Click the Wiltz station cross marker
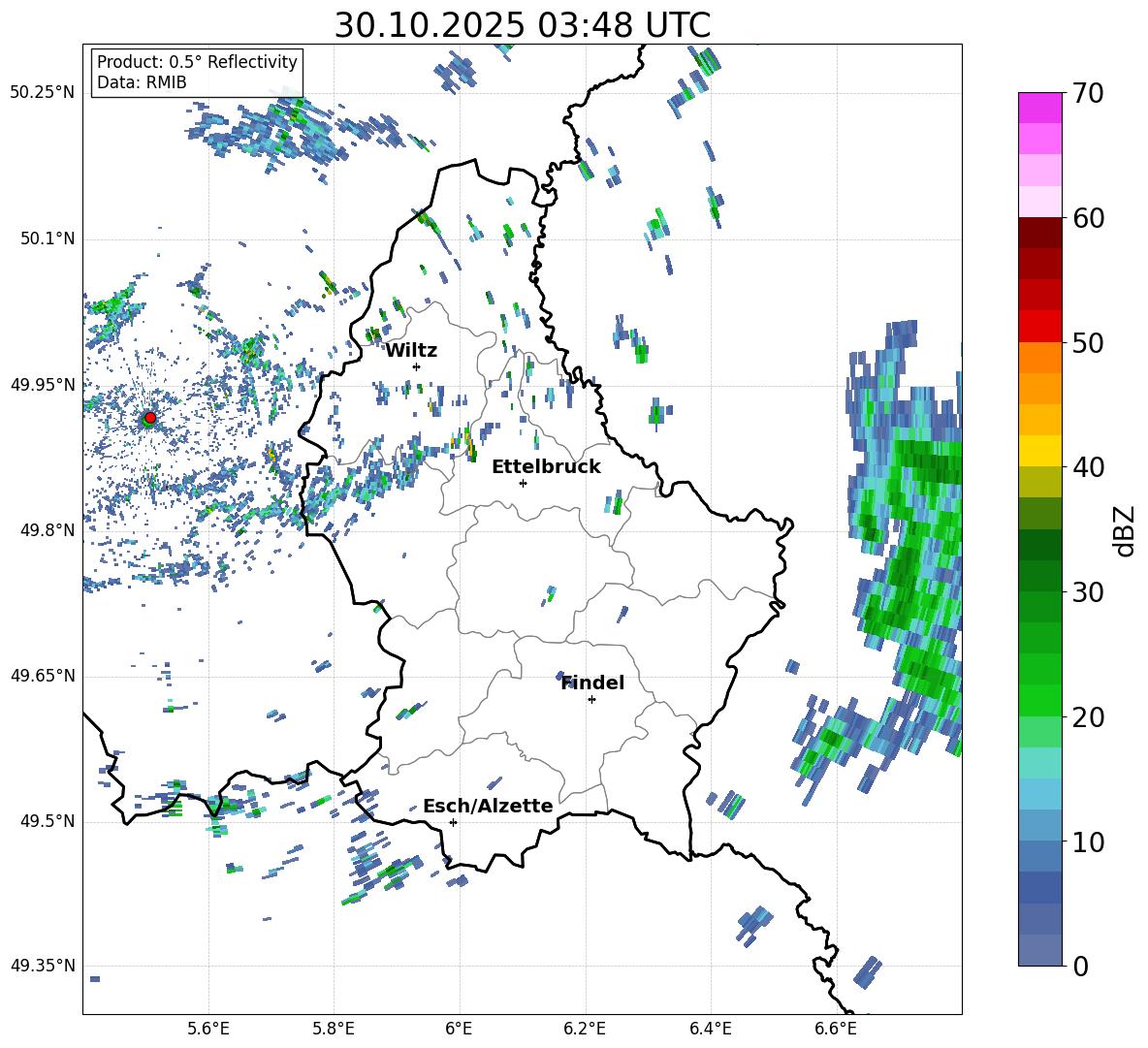The image size is (1148, 1048). (417, 366)
